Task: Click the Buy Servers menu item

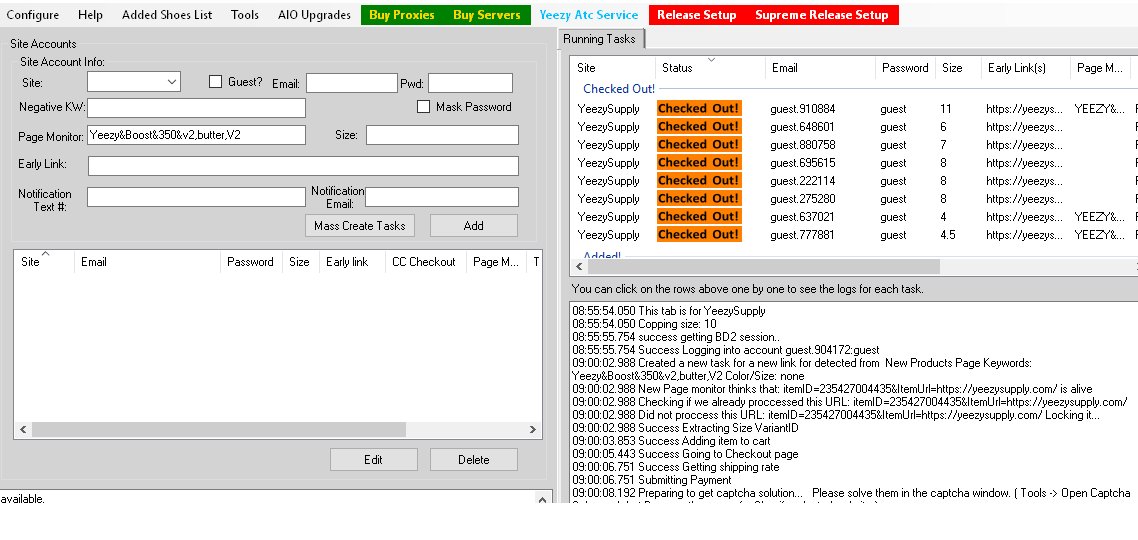Action: 486,15
